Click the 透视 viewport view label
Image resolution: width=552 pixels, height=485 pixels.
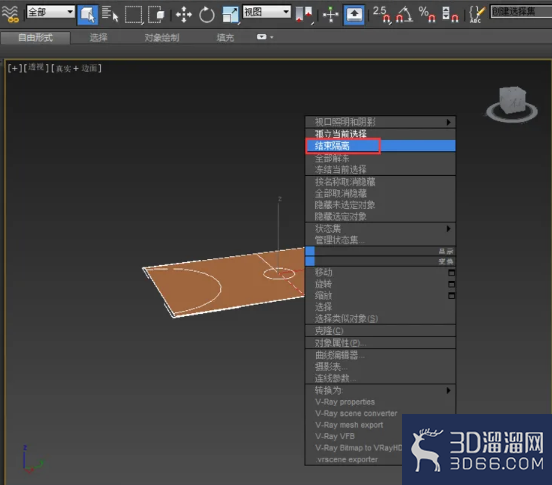(36, 68)
